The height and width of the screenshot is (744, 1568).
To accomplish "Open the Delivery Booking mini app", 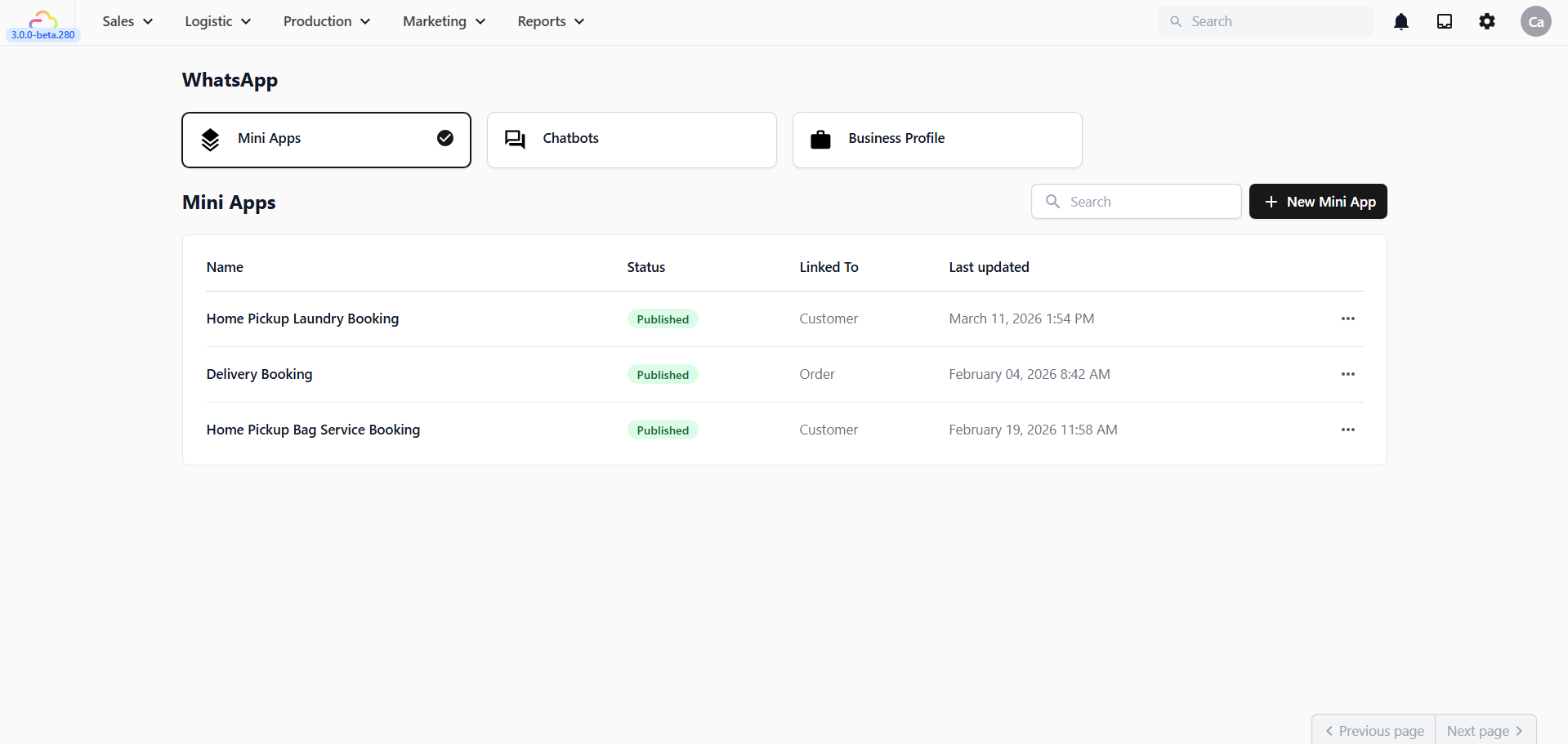I will (259, 374).
